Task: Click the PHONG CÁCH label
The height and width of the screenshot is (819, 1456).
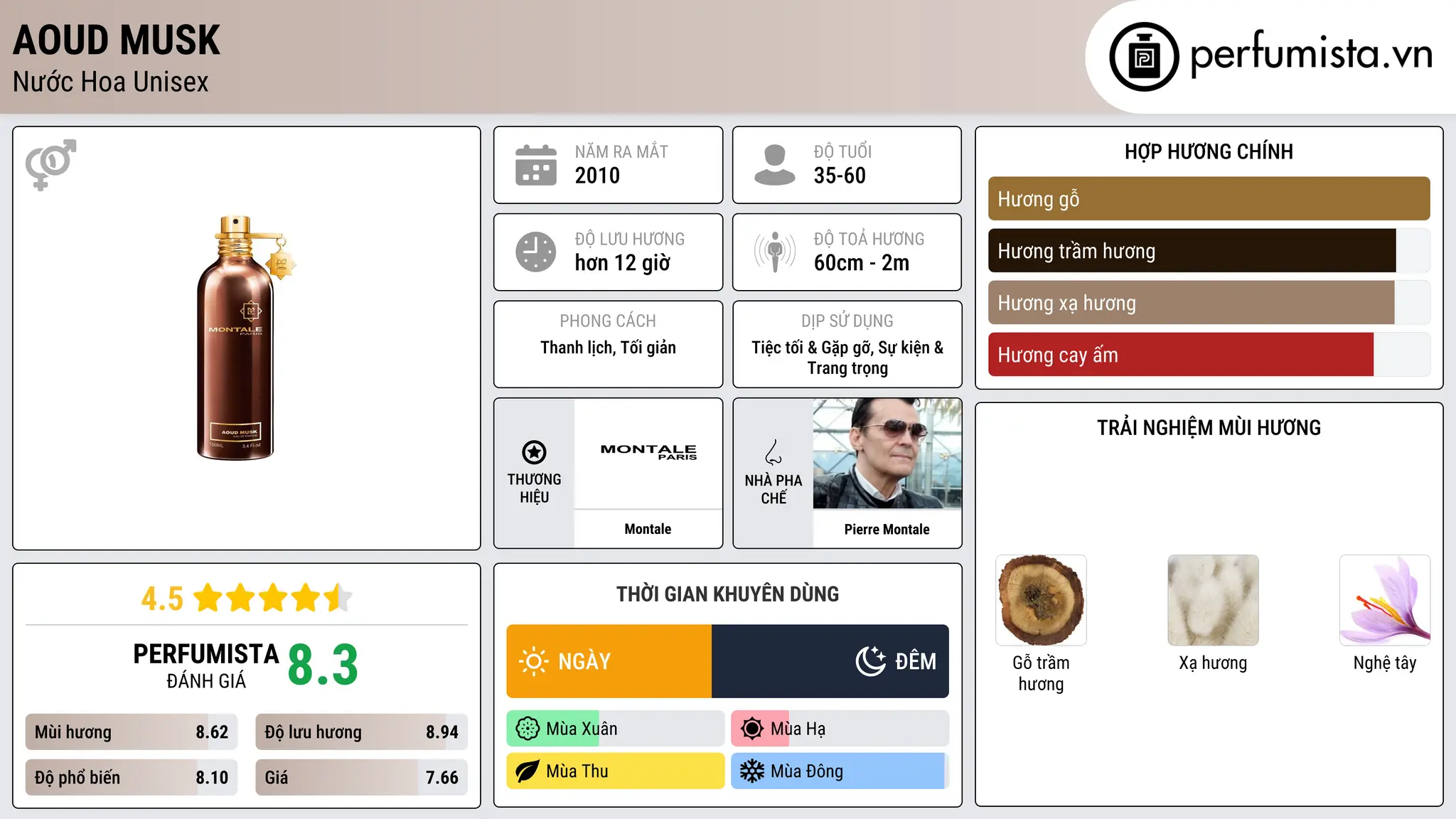Action: pyautogui.click(x=608, y=321)
